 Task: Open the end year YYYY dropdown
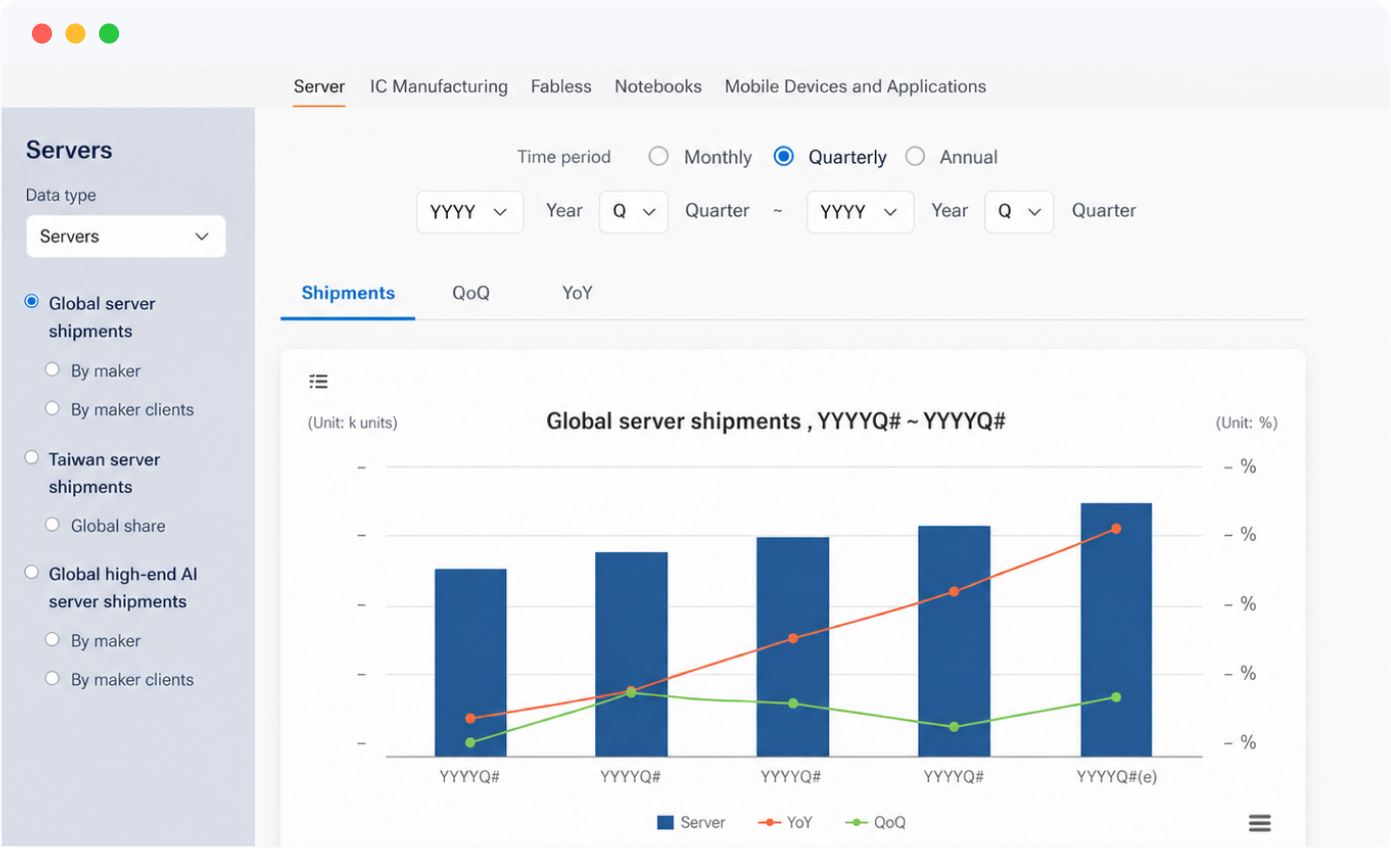[860, 212]
